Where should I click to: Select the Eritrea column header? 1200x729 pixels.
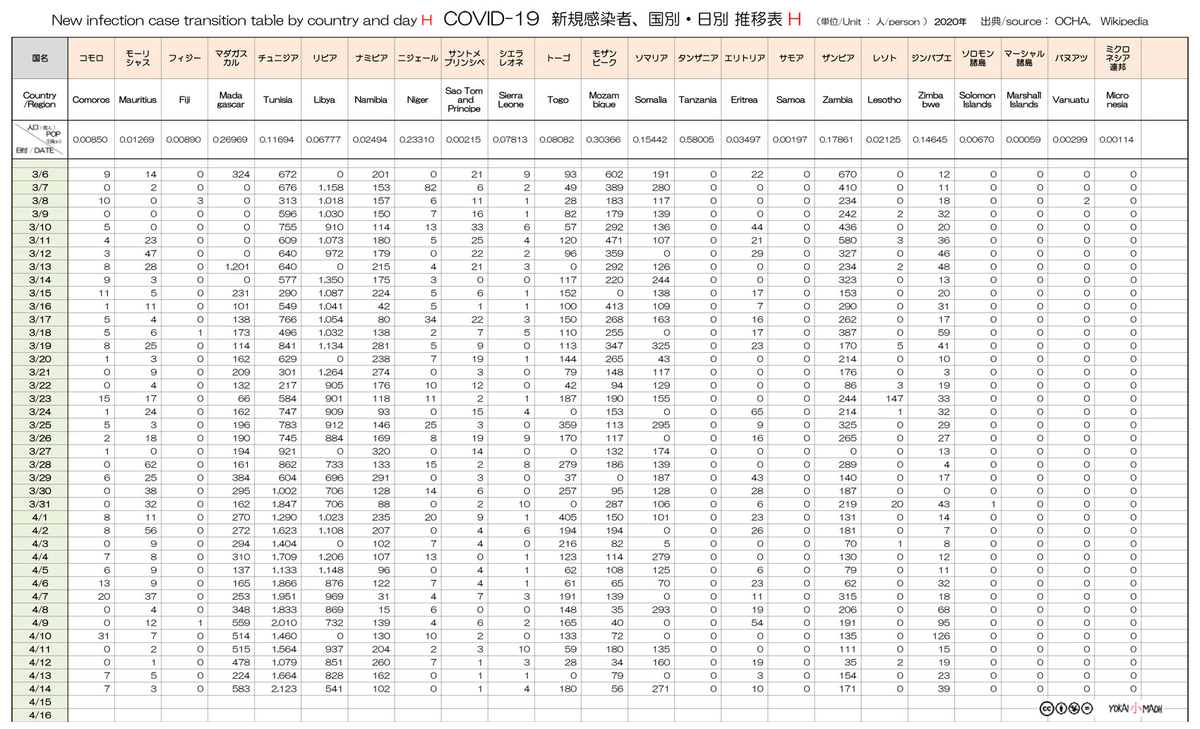[744, 100]
